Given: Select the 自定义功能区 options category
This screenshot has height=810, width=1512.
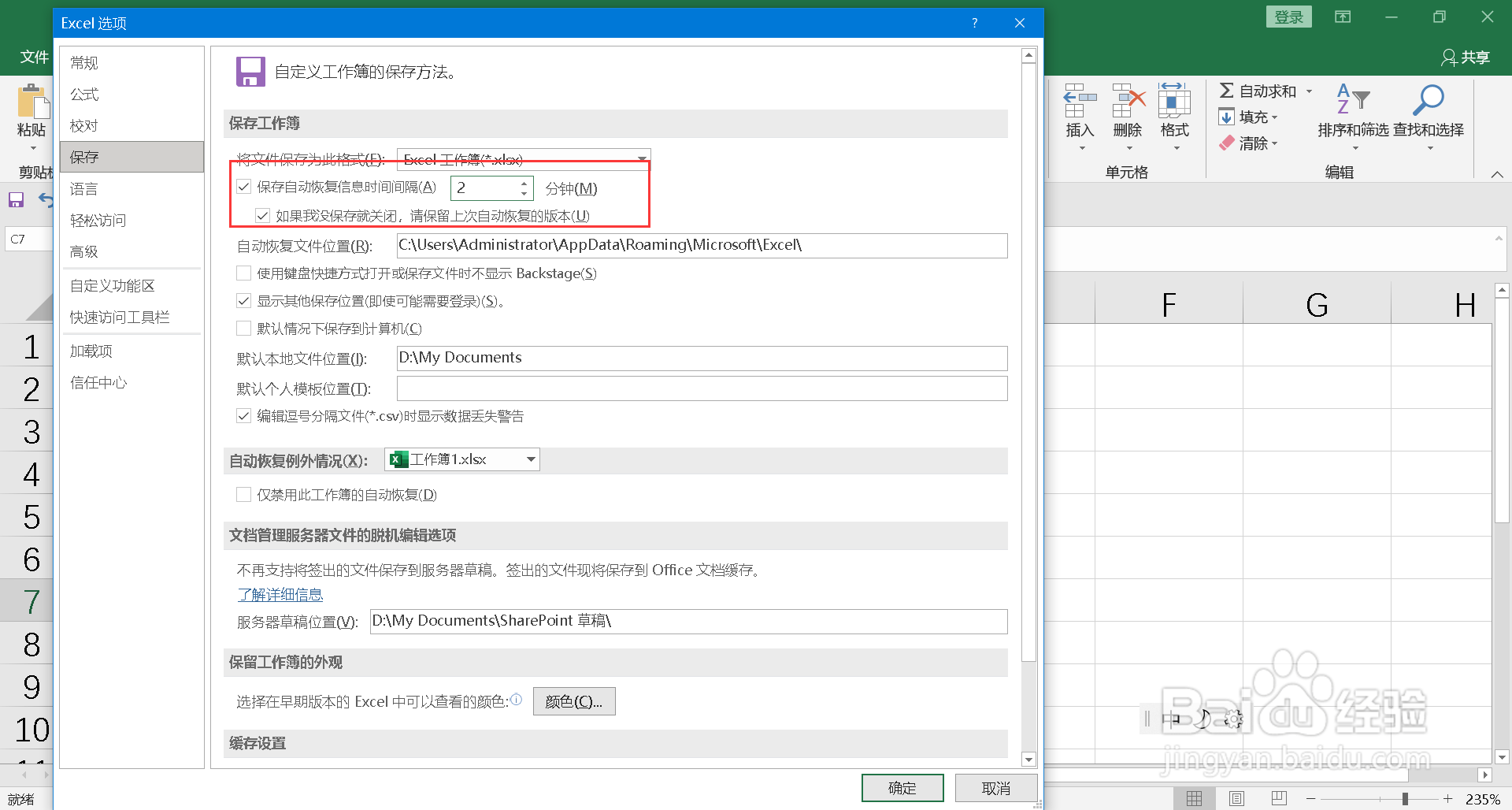Looking at the screenshot, I should pos(132,286).
